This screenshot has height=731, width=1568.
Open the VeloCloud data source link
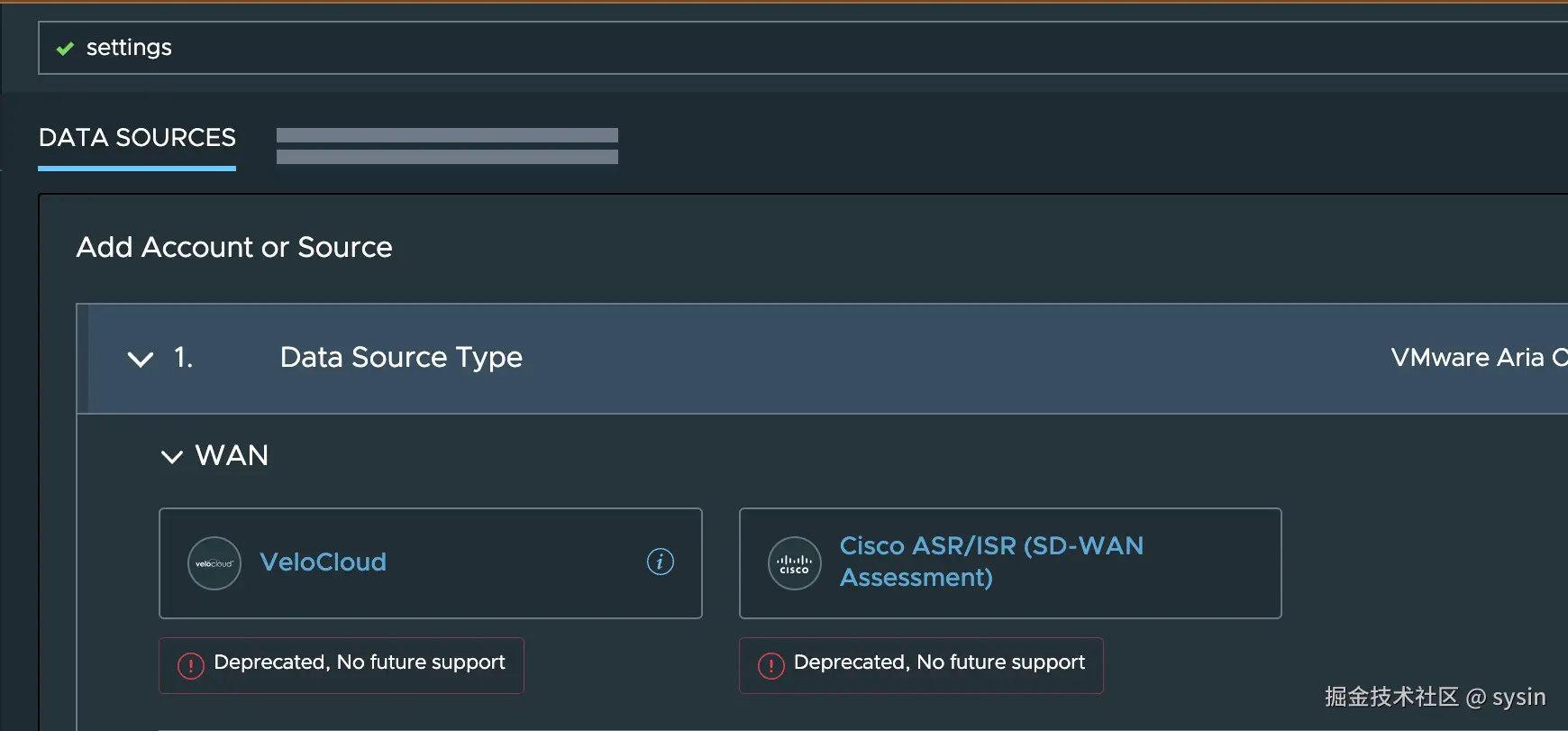(323, 562)
